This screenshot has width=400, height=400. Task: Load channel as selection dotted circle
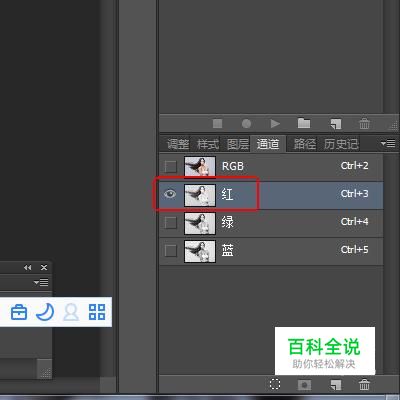pyautogui.click(x=275, y=384)
